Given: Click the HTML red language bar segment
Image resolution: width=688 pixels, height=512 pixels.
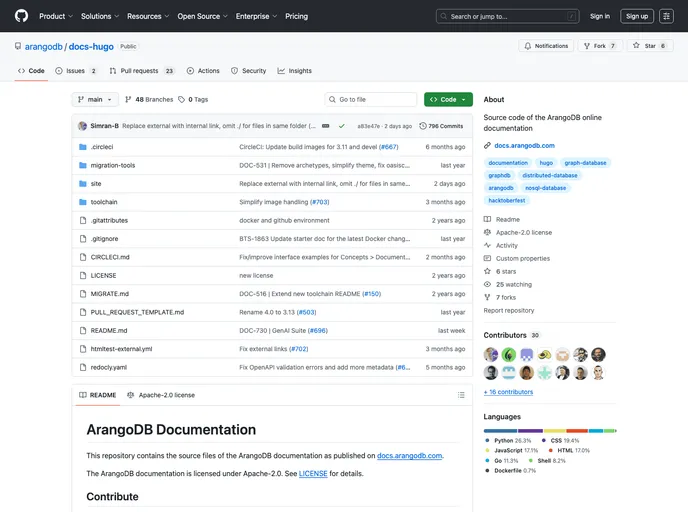Looking at the screenshot, I should click(577, 431).
